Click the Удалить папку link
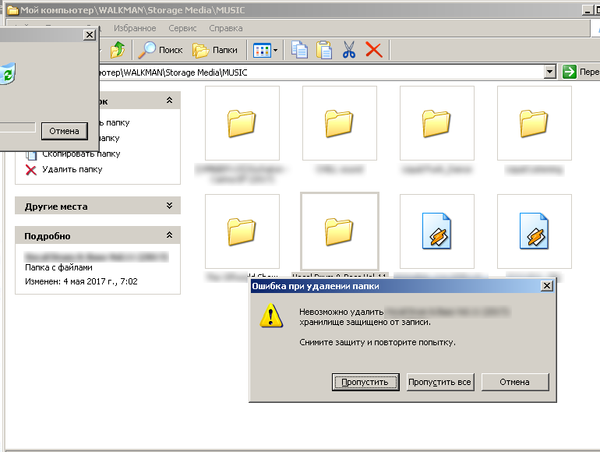 coord(71,170)
